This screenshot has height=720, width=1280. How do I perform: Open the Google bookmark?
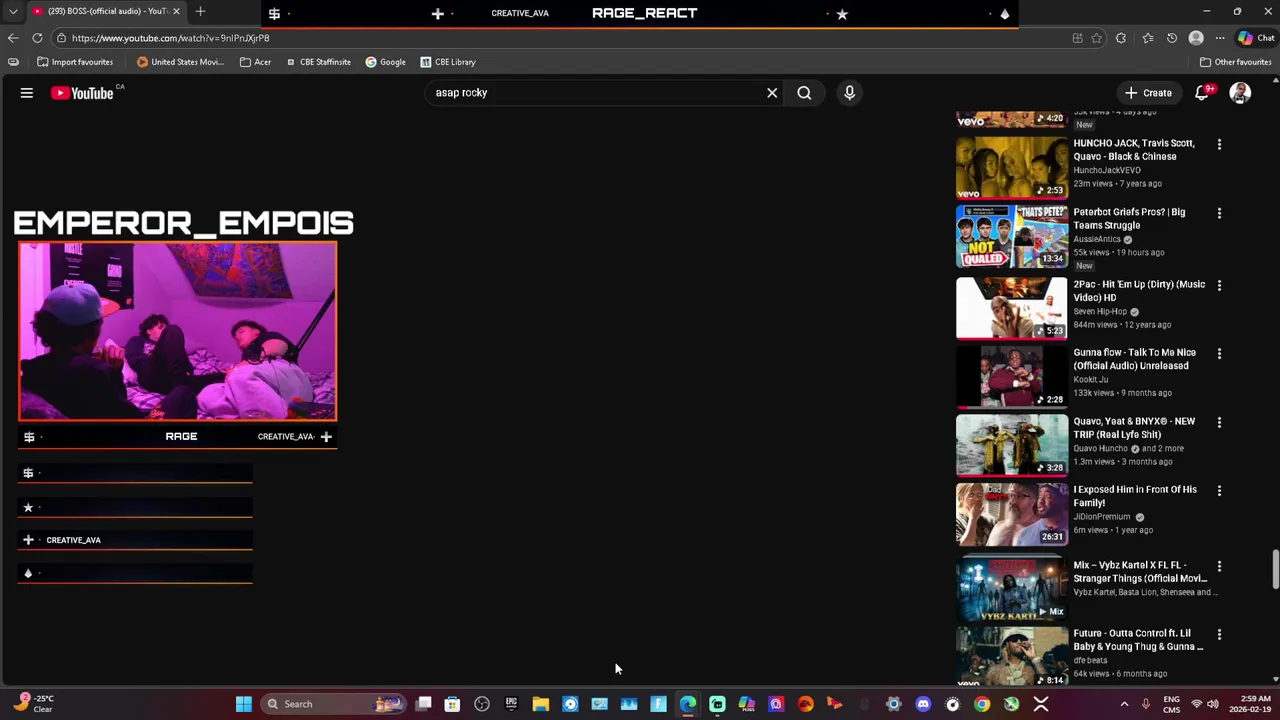point(385,62)
